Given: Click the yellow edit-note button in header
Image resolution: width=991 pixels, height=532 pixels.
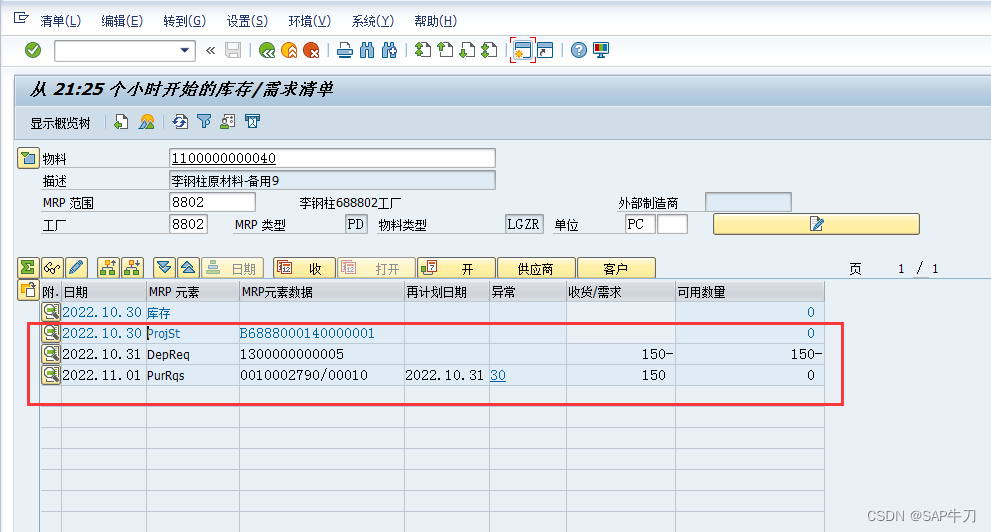Looking at the screenshot, I should pos(816,224).
